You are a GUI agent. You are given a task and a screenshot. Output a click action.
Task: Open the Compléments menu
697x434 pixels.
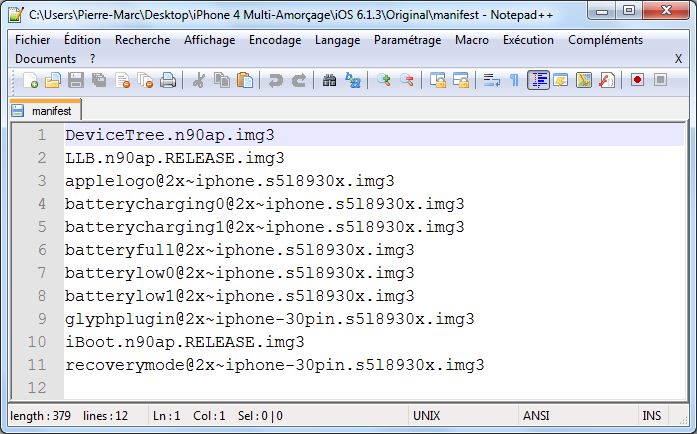[605, 40]
